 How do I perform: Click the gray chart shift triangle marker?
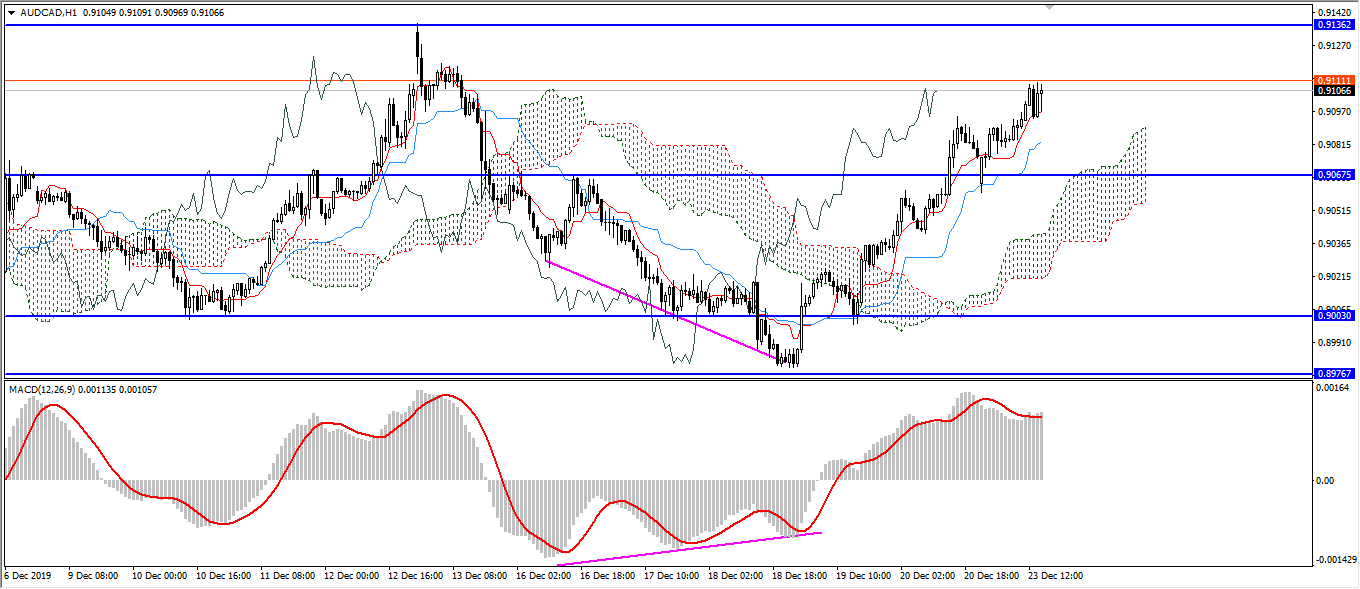[x=1049, y=6]
